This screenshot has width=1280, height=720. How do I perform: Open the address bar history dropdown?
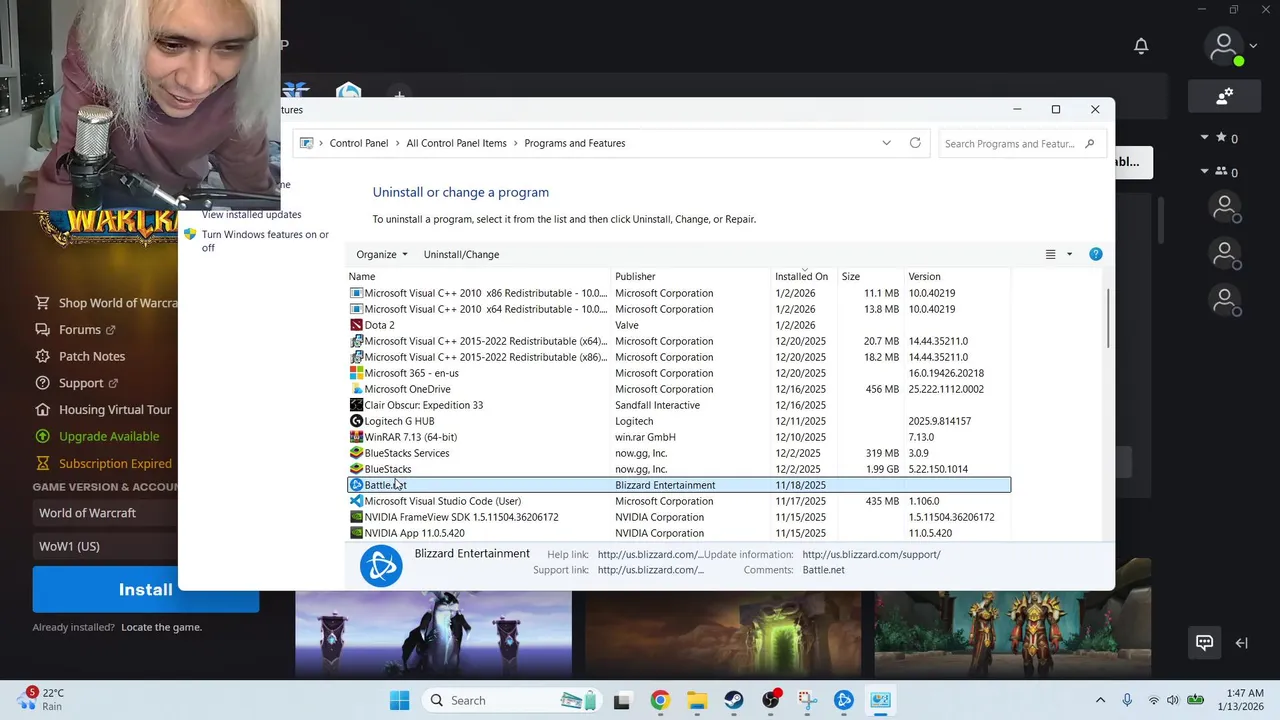point(886,143)
